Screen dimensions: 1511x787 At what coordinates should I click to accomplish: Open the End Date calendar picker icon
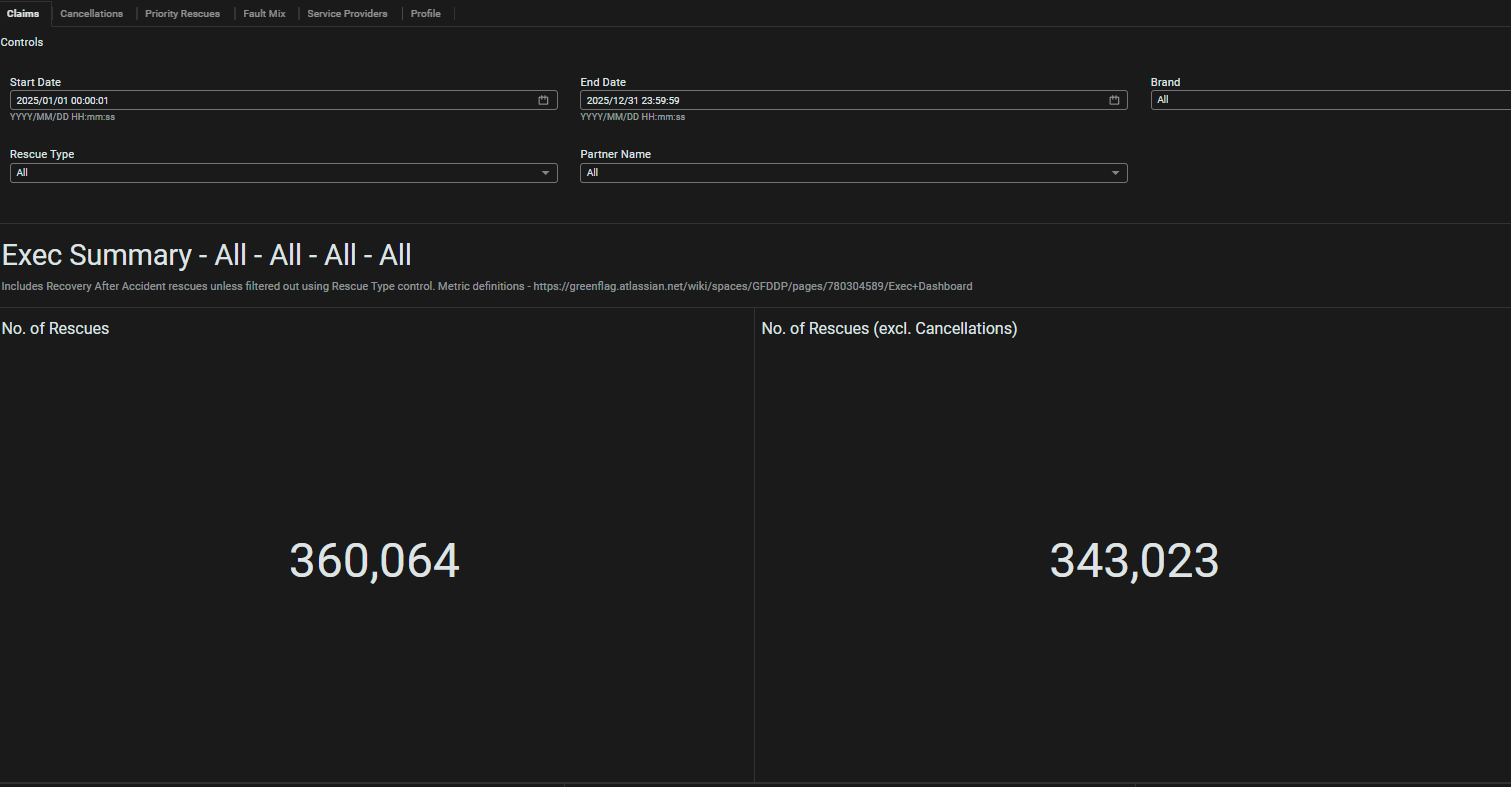[x=1114, y=101]
